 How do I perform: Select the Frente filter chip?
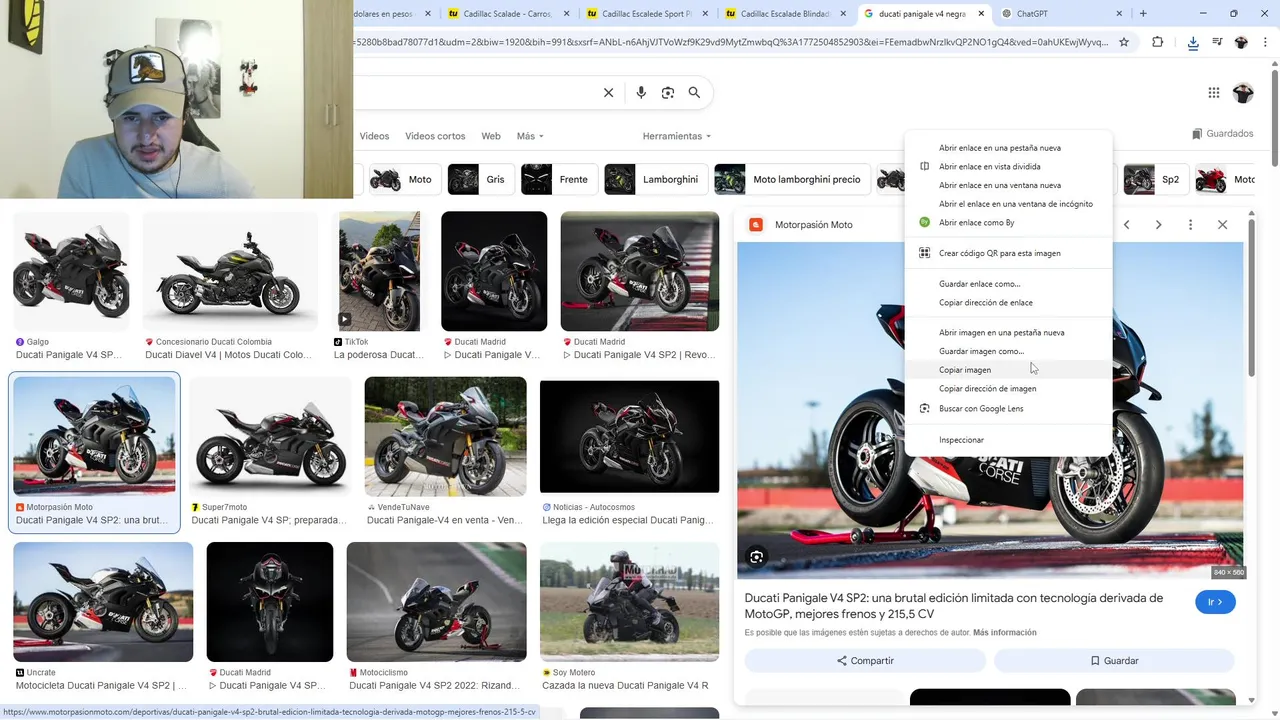click(x=558, y=180)
